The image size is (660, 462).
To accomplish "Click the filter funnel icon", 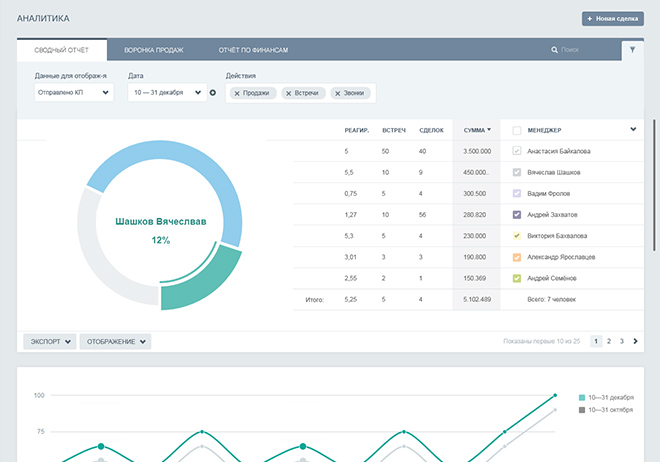I will [x=632, y=49].
